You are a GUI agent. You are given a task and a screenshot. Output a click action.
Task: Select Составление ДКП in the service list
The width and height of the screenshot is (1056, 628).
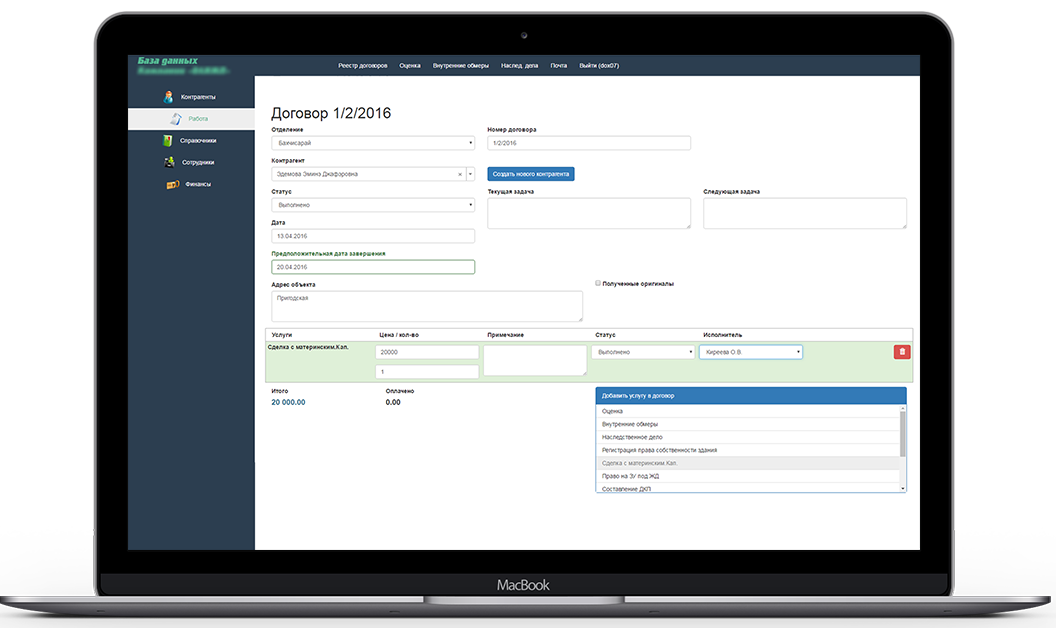[748, 488]
